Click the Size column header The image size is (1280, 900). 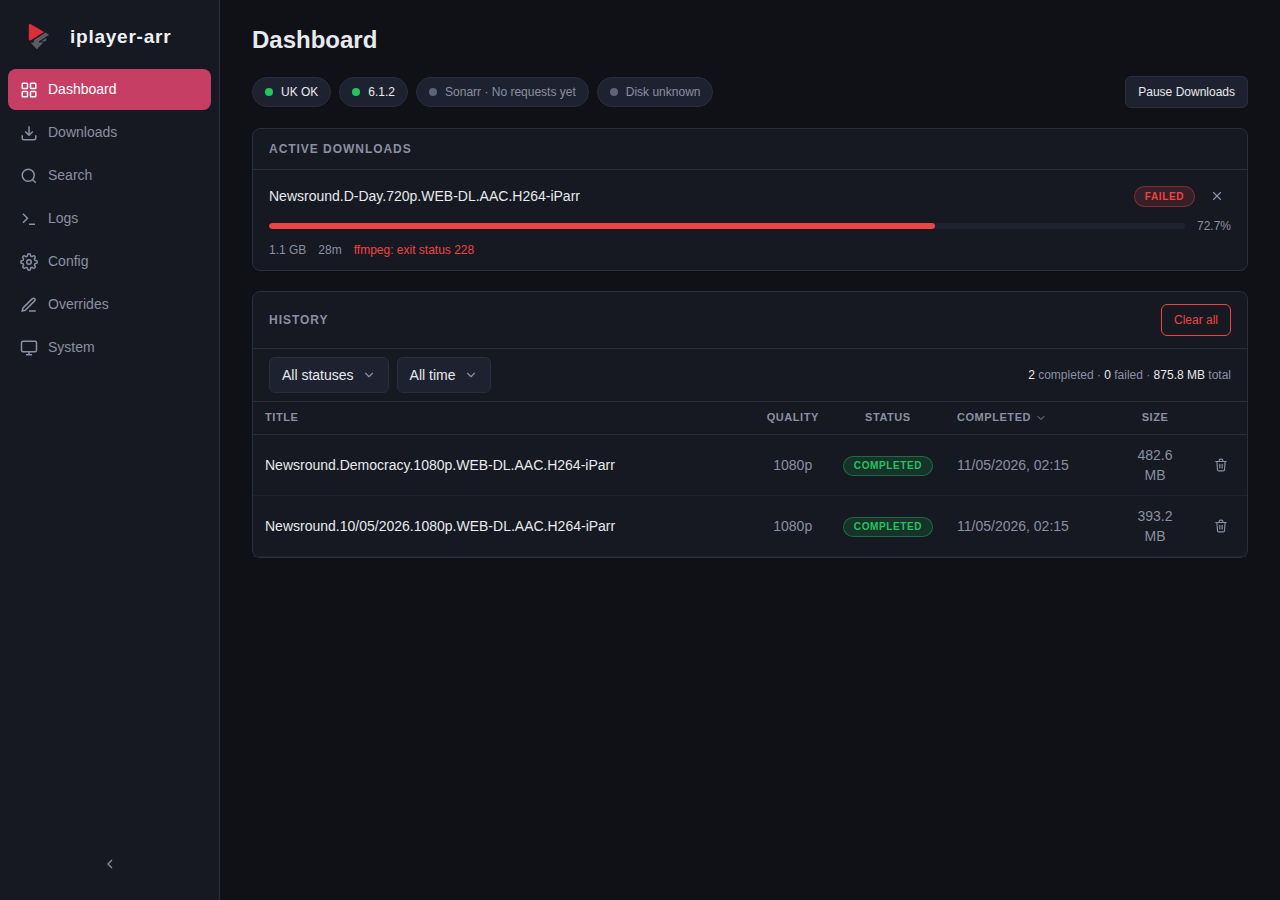click(x=1155, y=417)
